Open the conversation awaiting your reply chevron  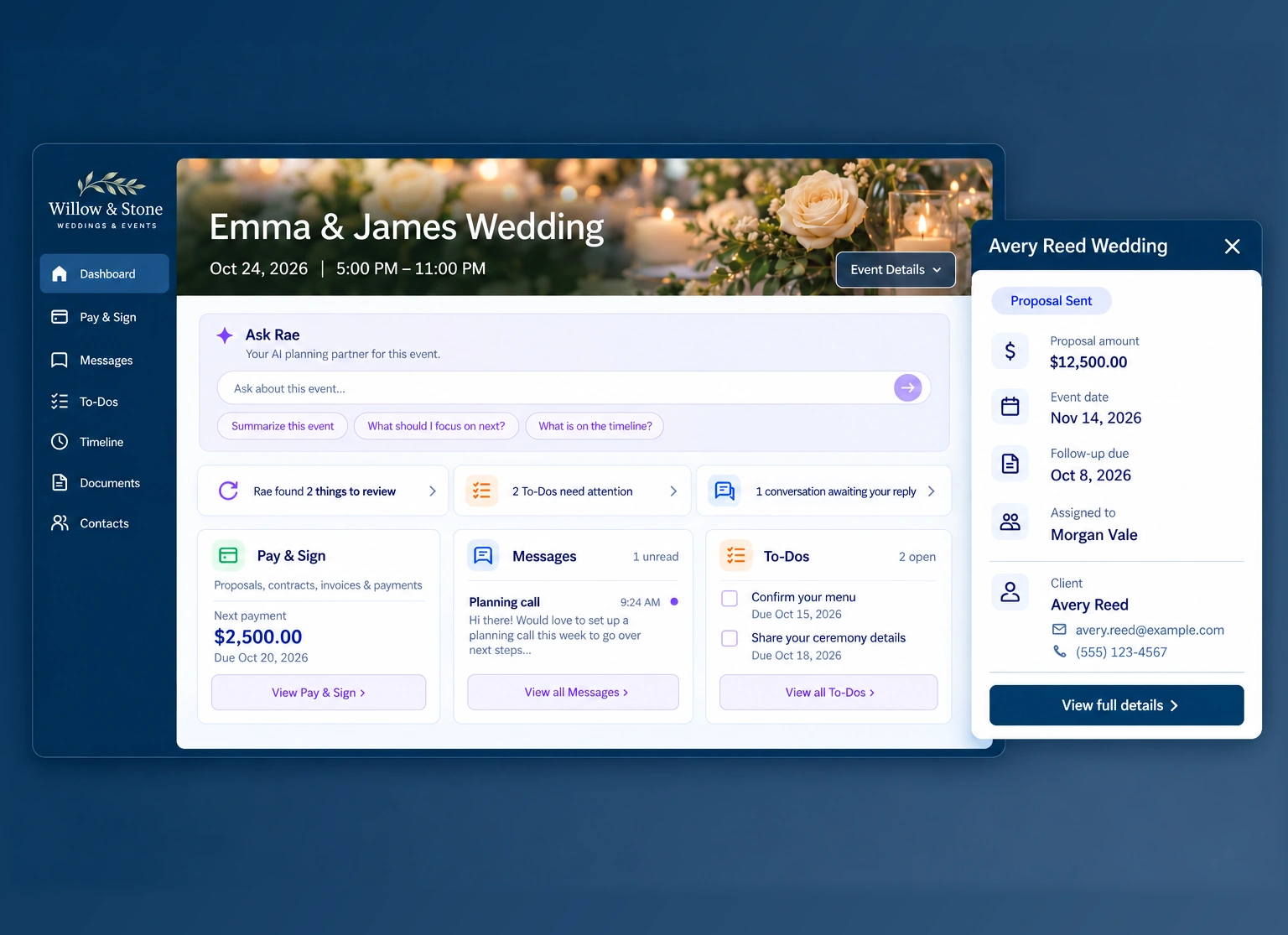coord(932,491)
